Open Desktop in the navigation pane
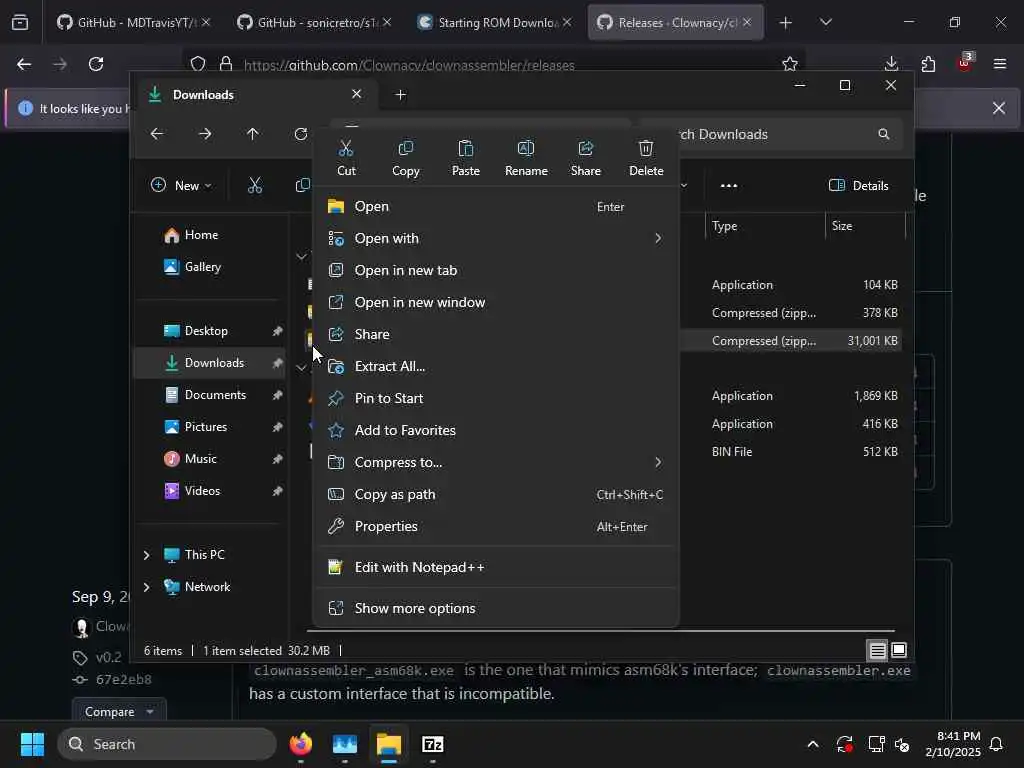Screen dimensions: 1024x768 (x=211, y=331)
